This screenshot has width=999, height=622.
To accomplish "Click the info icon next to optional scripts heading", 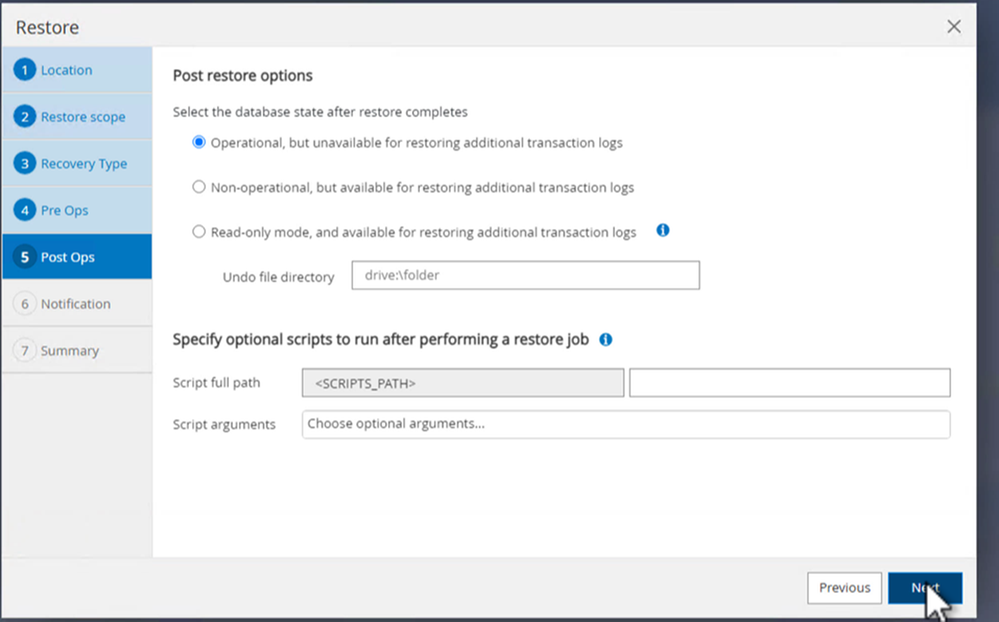I will pos(605,339).
